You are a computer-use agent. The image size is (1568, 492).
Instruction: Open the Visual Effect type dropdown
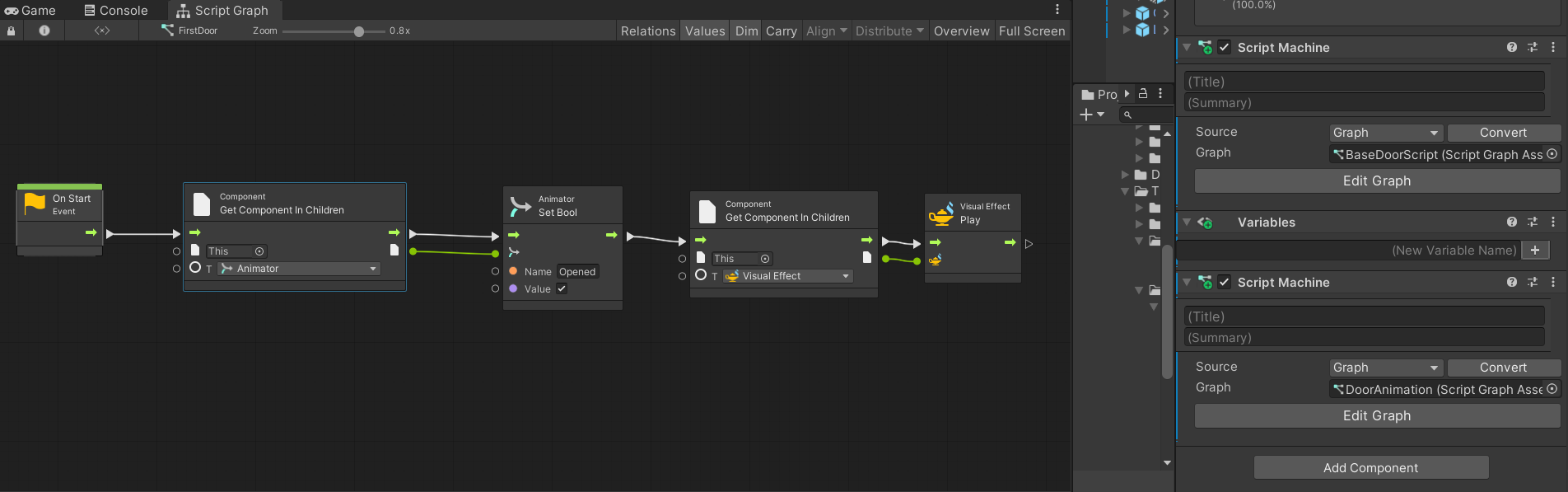[x=787, y=276]
